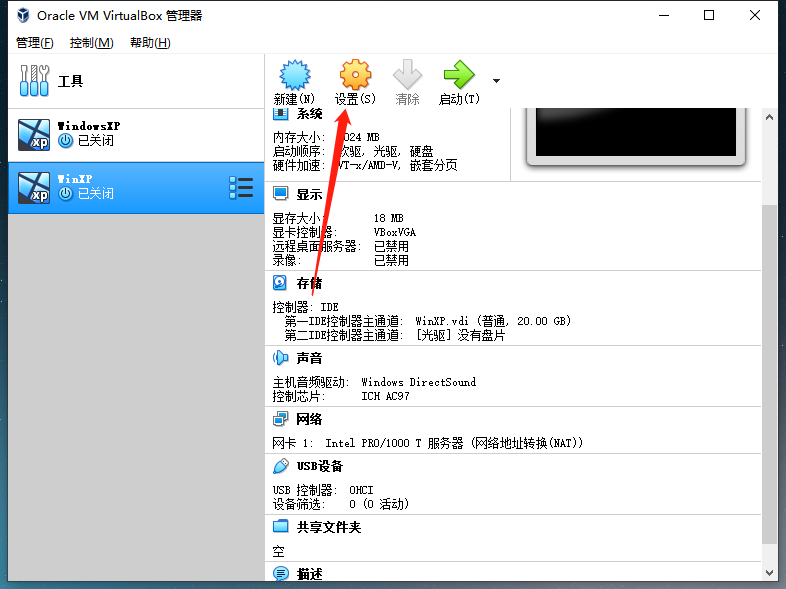This screenshot has width=786, height=589.
Task: Click the USB plug icon
Action: point(281,466)
